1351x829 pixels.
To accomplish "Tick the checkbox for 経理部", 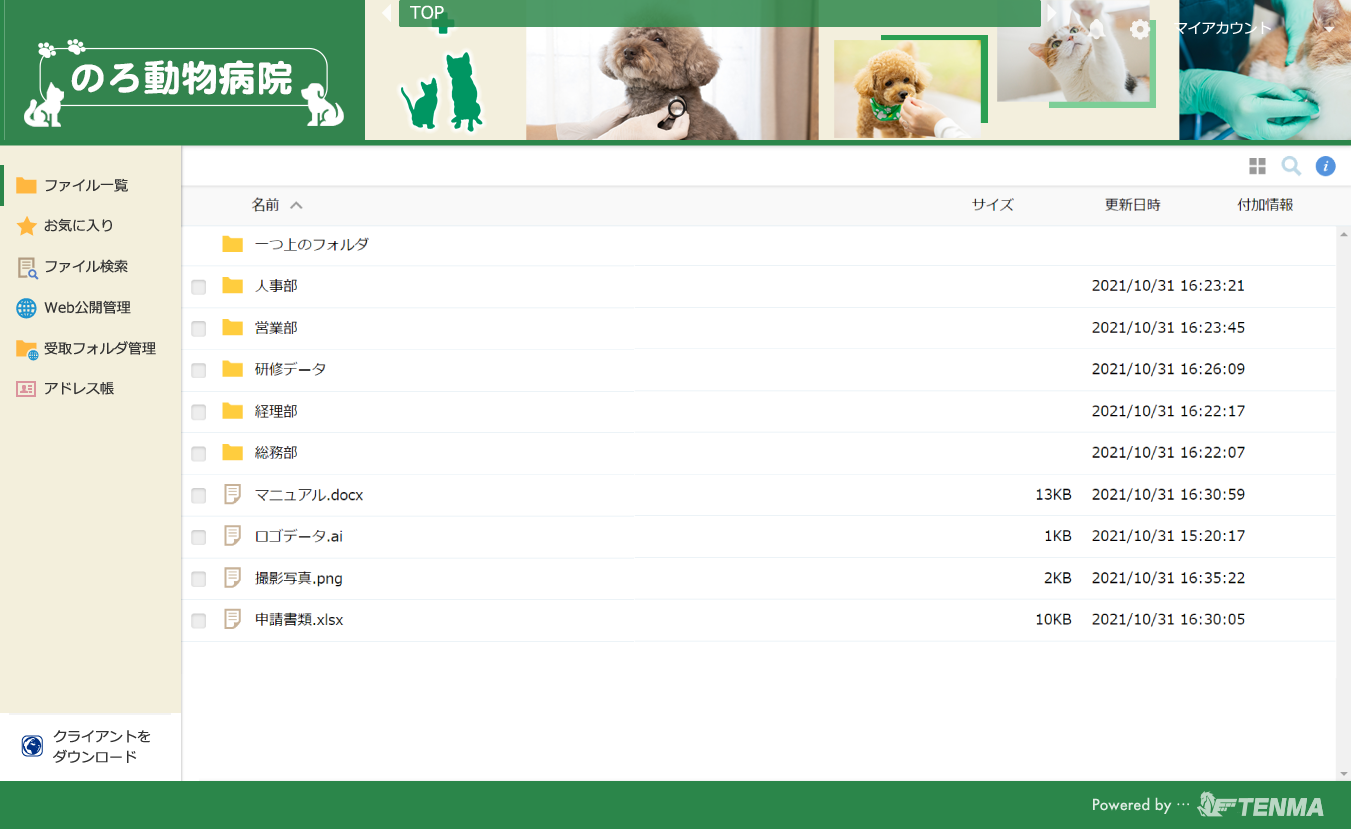I will [199, 412].
